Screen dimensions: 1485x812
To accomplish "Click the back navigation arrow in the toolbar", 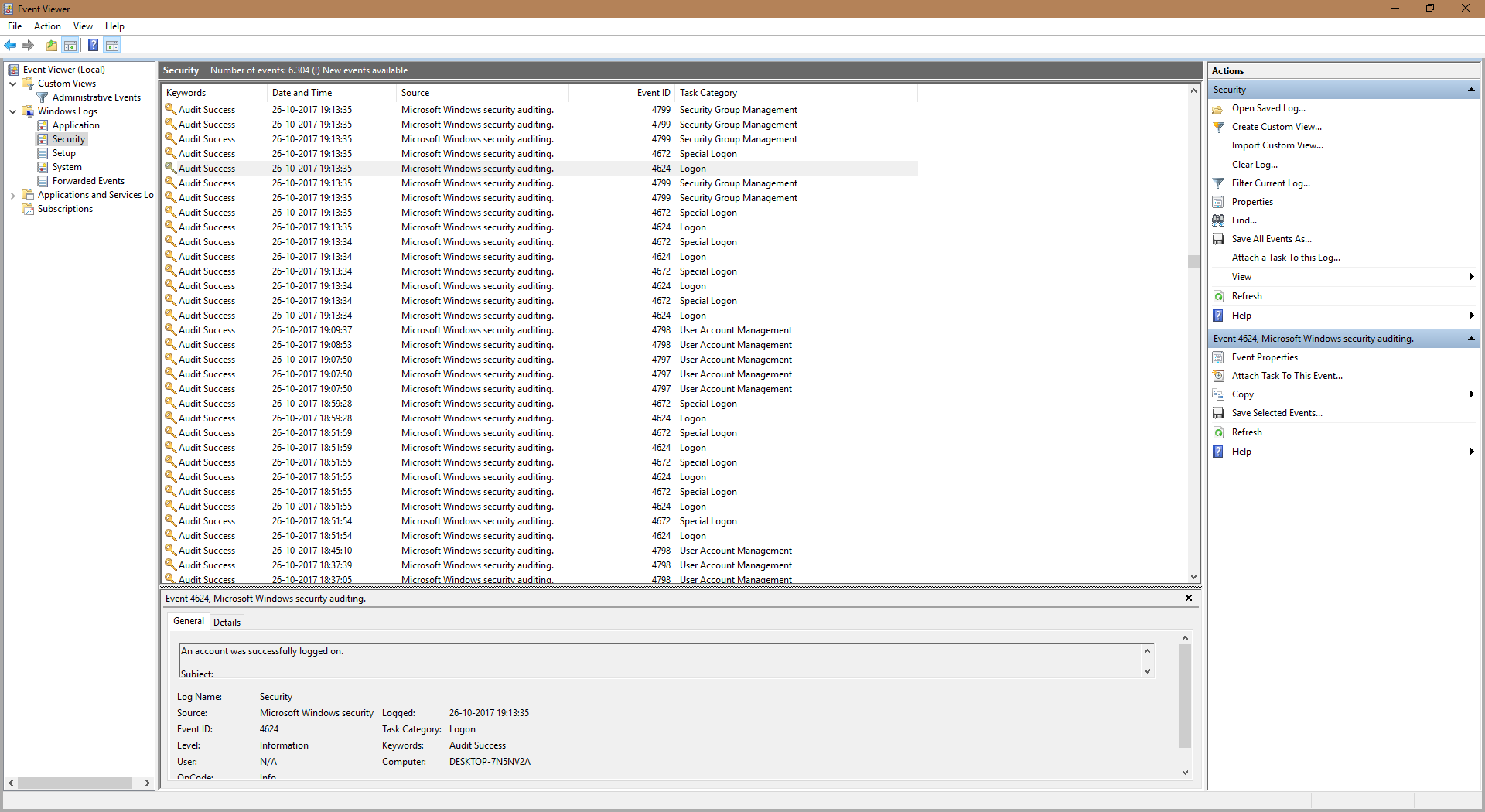I will point(10,45).
